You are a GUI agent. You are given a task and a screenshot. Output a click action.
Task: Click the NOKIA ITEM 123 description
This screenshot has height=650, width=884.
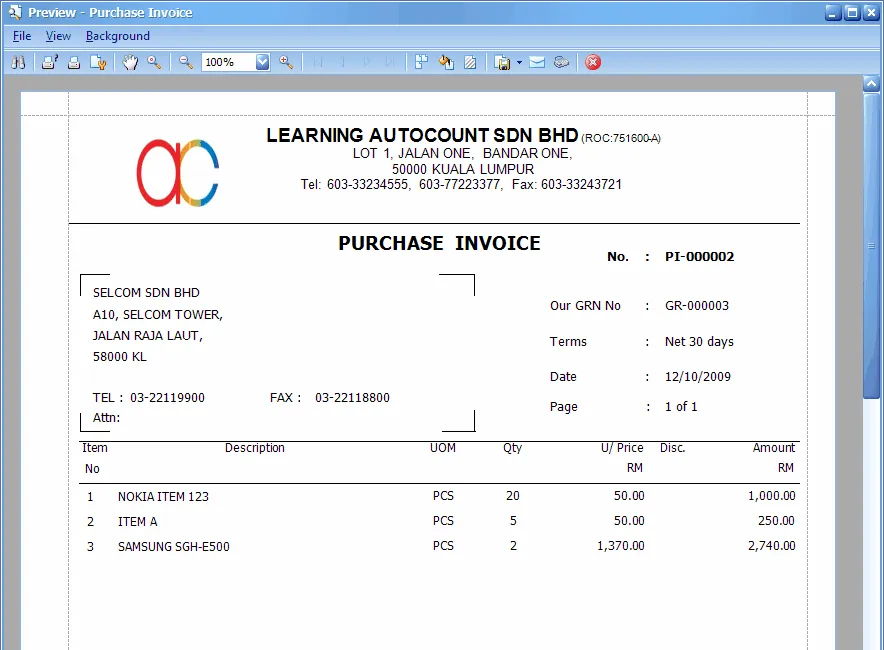point(163,497)
